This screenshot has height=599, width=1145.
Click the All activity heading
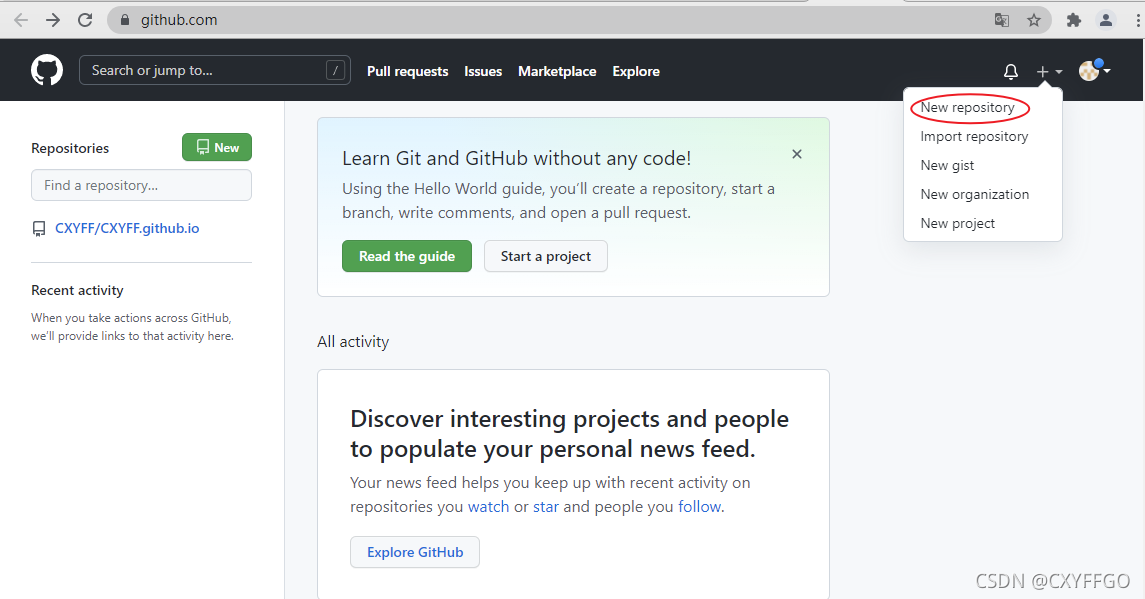click(353, 342)
